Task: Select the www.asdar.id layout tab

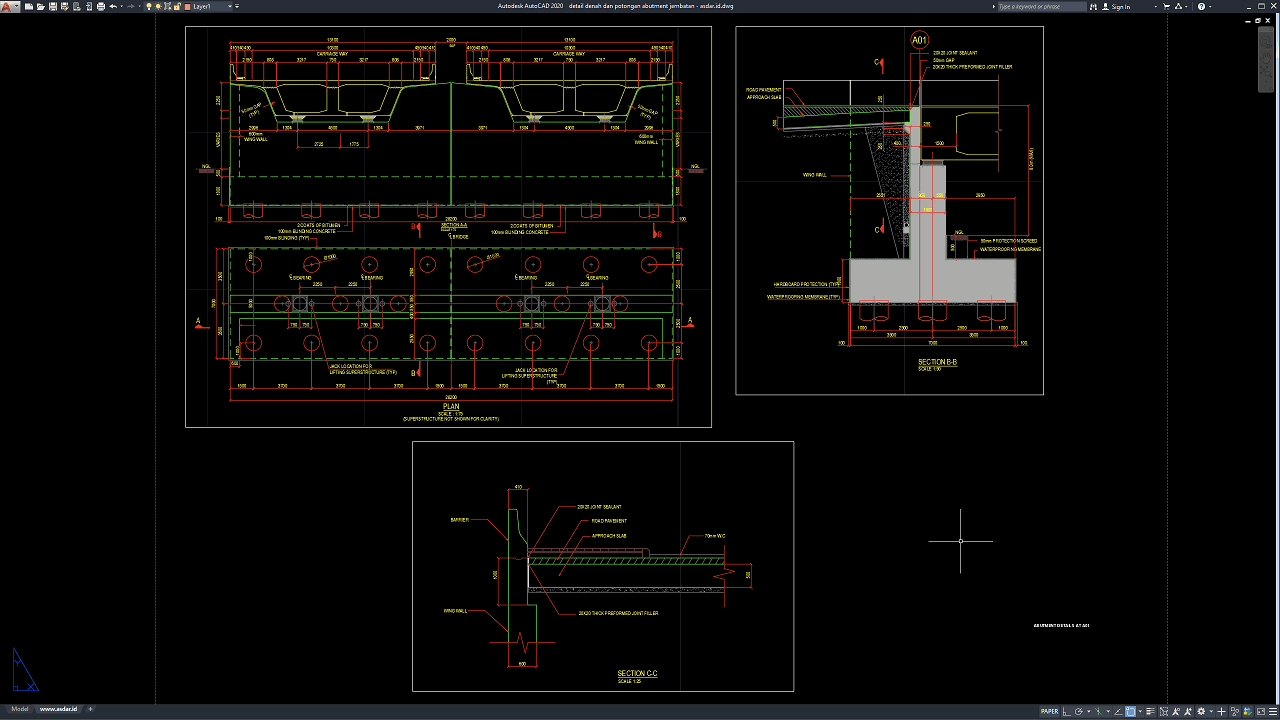Action: tap(58, 709)
